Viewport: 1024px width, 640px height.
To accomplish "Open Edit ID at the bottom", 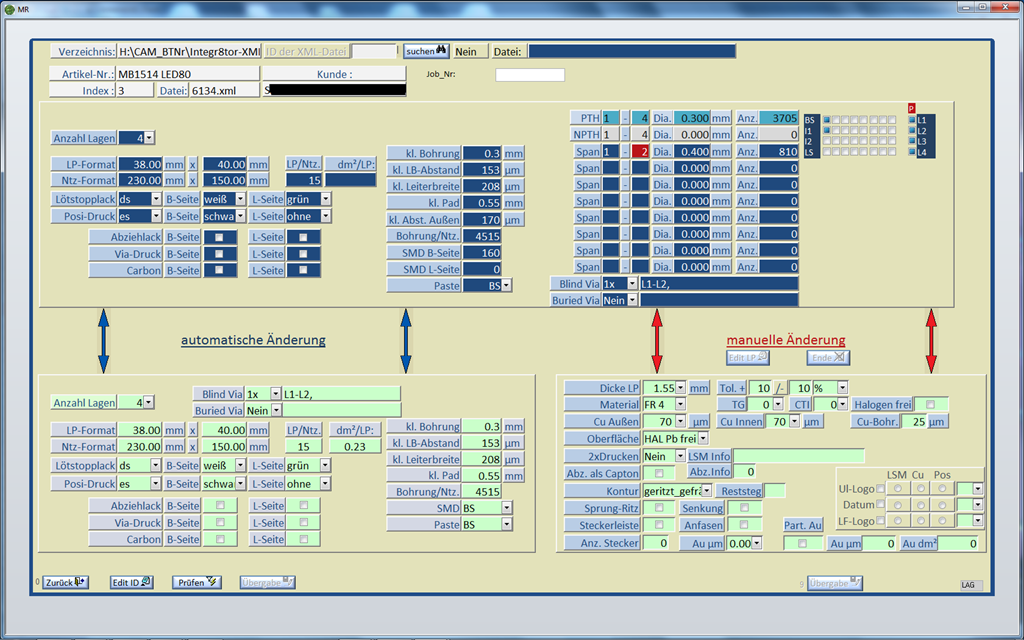I will 131,582.
